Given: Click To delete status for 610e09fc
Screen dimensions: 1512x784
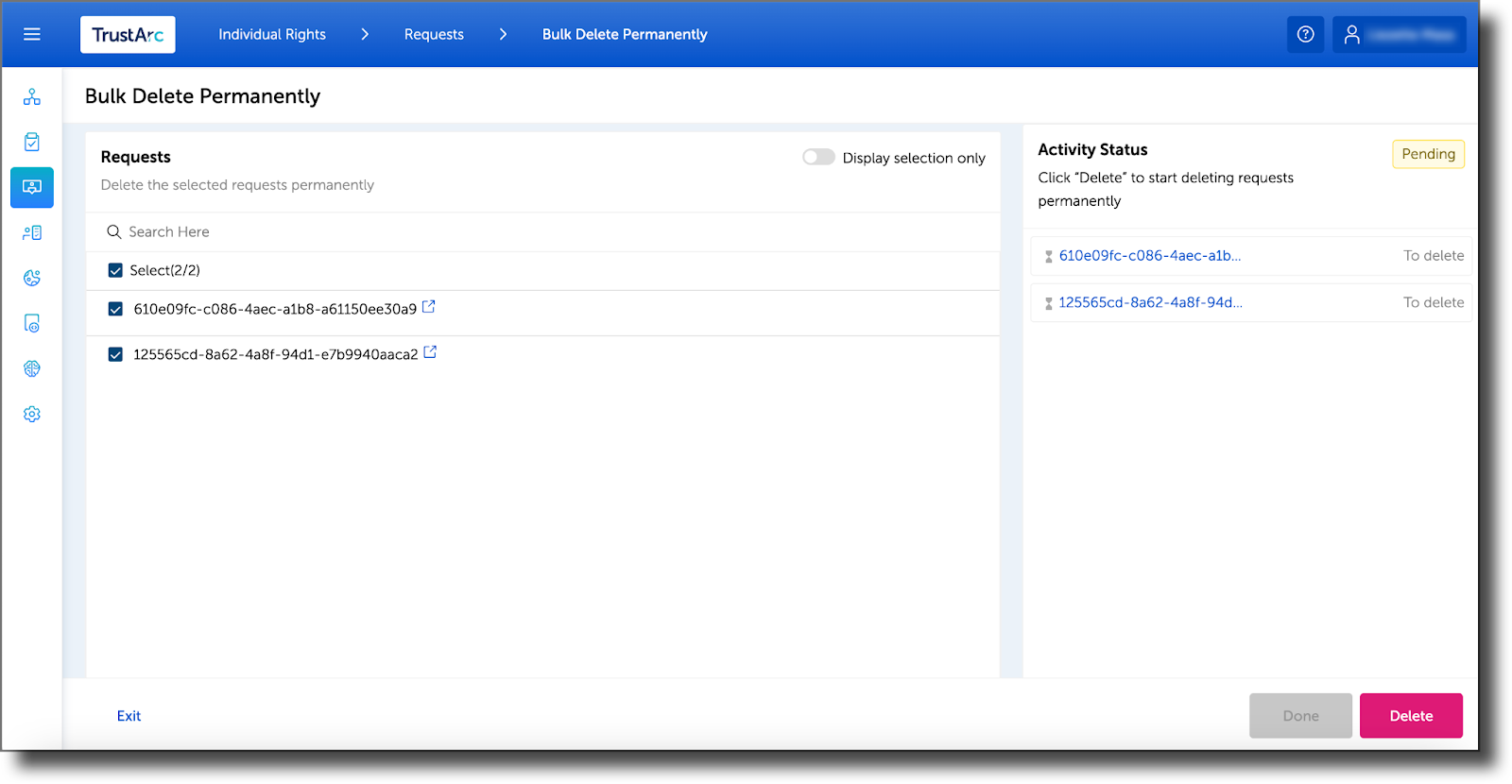Looking at the screenshot, I should 1434,255.
